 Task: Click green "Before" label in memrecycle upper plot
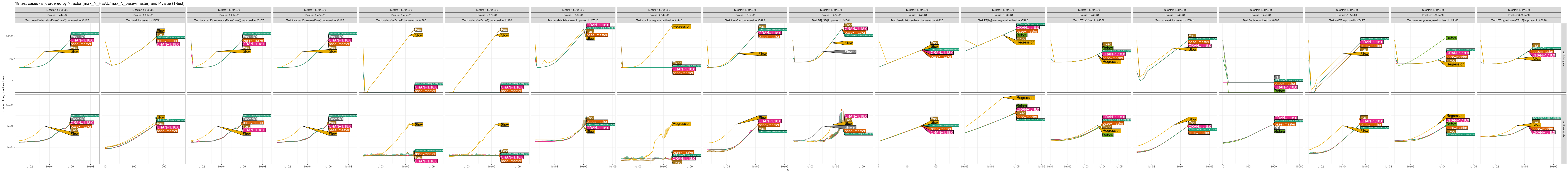(1451, 38)
